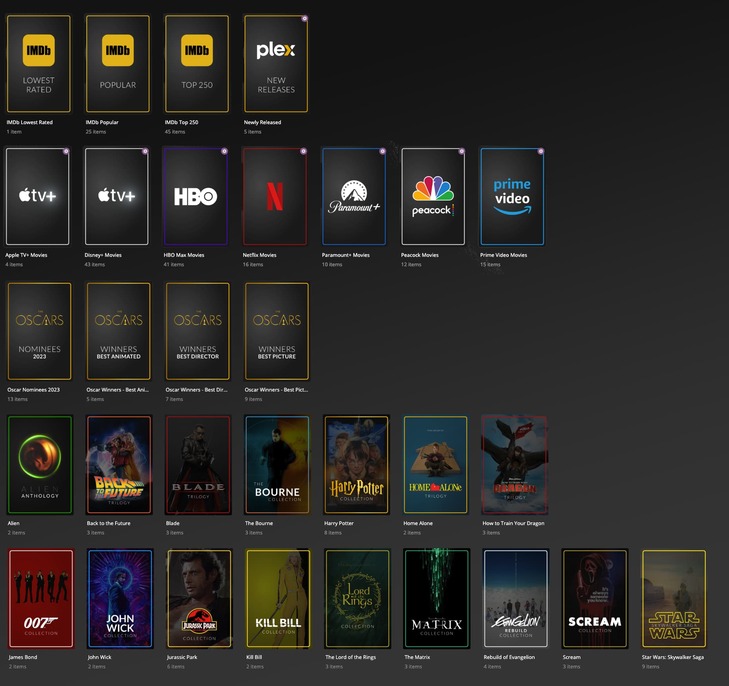This screenshot has height=686, width=729.
Task: Open the Star Wars Skywalker Saga poster
Action: tap(674, 599)
